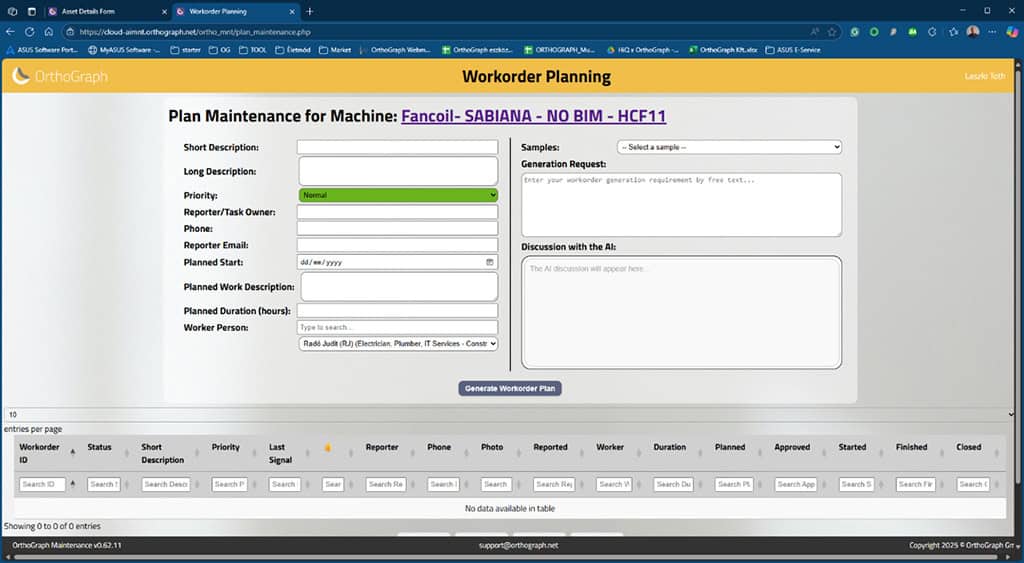1024x563 pixels.
Task: Open the ASUS E-Service bookmark
Action: point(793,50)
